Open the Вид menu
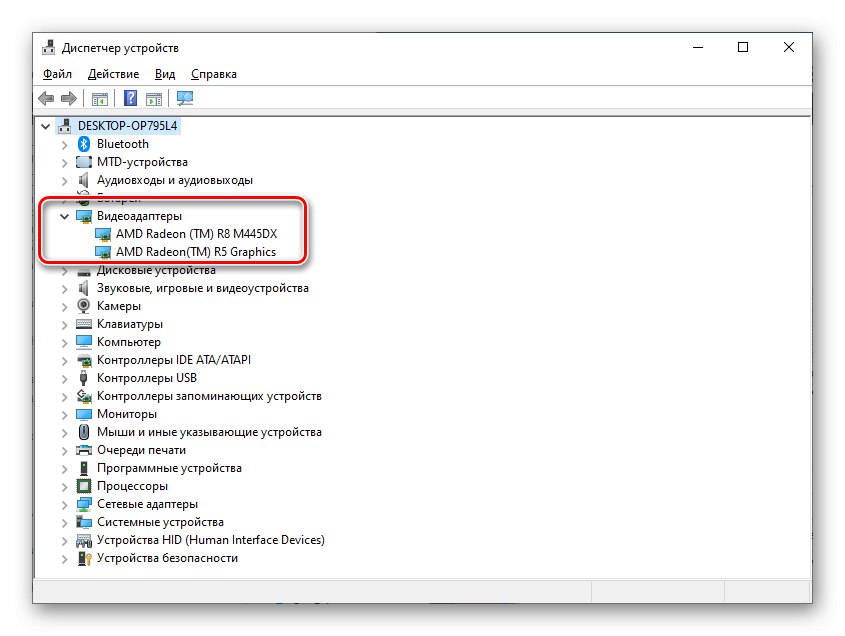Viewport: 845px width, 636px height. click(x=165, y=74)
